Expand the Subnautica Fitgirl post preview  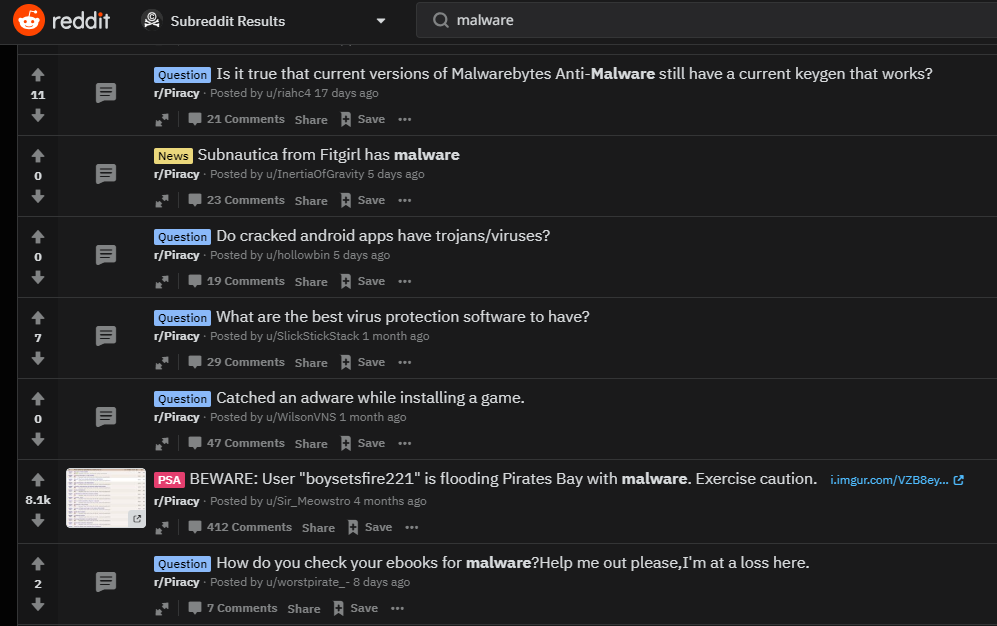(x=162, y=201)
